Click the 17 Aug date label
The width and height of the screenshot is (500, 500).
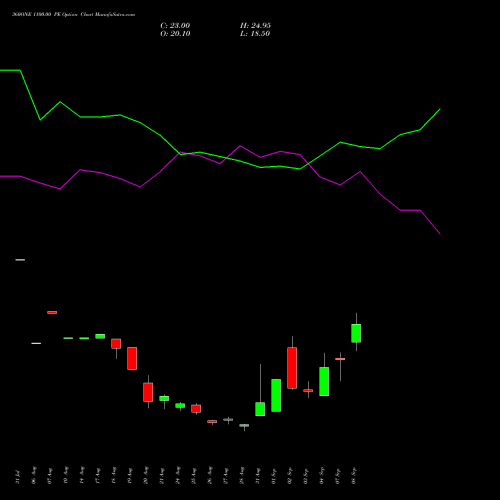pos(98,476)
